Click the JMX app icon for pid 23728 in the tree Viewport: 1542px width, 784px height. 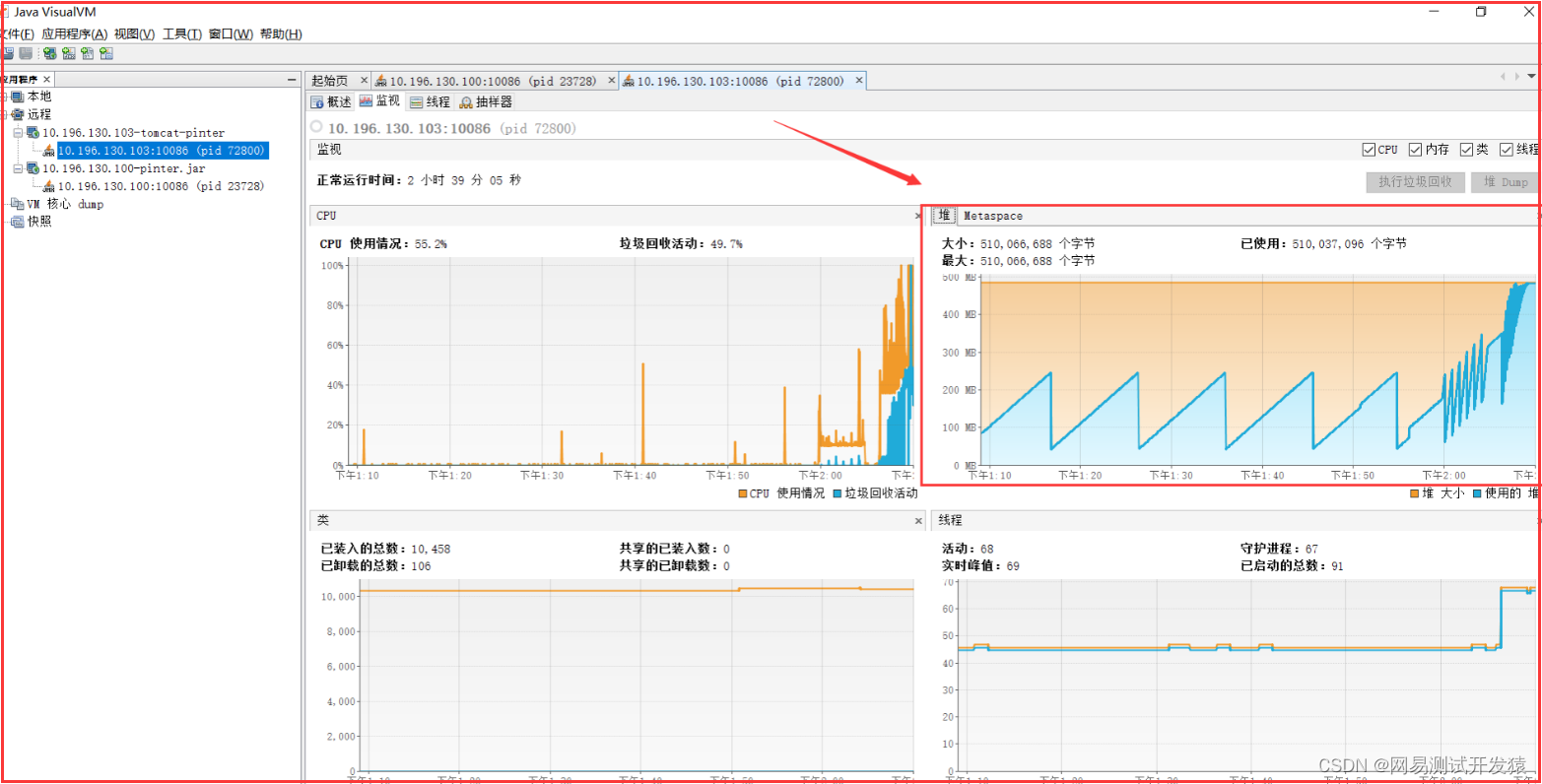48,186
